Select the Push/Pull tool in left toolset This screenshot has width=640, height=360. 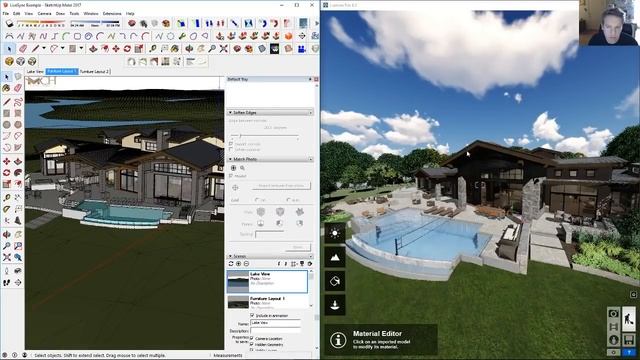click(x=18, y=162)
